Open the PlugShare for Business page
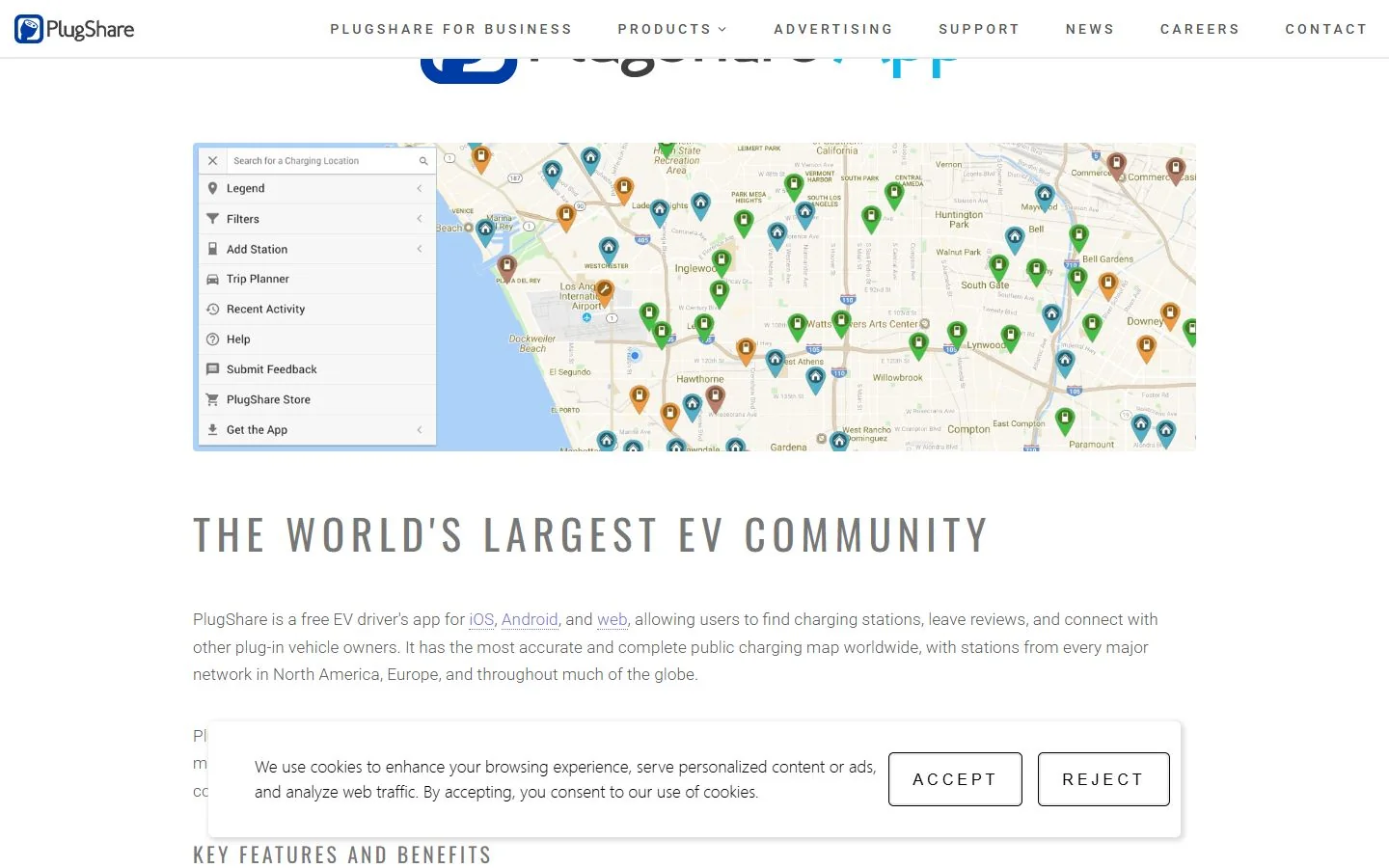Image resolution: width=1389 pixels, height=868 pixels. 451,29
